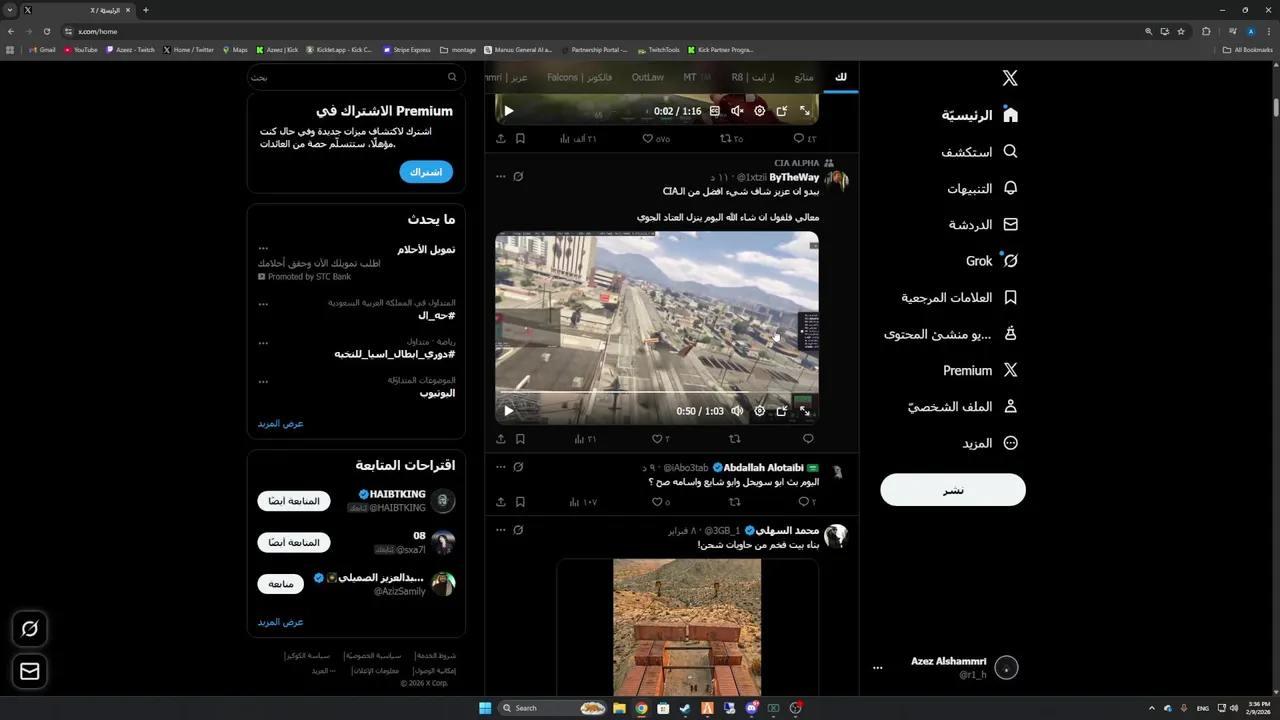Expand more follow suggestions list

[x=280, y=622]
